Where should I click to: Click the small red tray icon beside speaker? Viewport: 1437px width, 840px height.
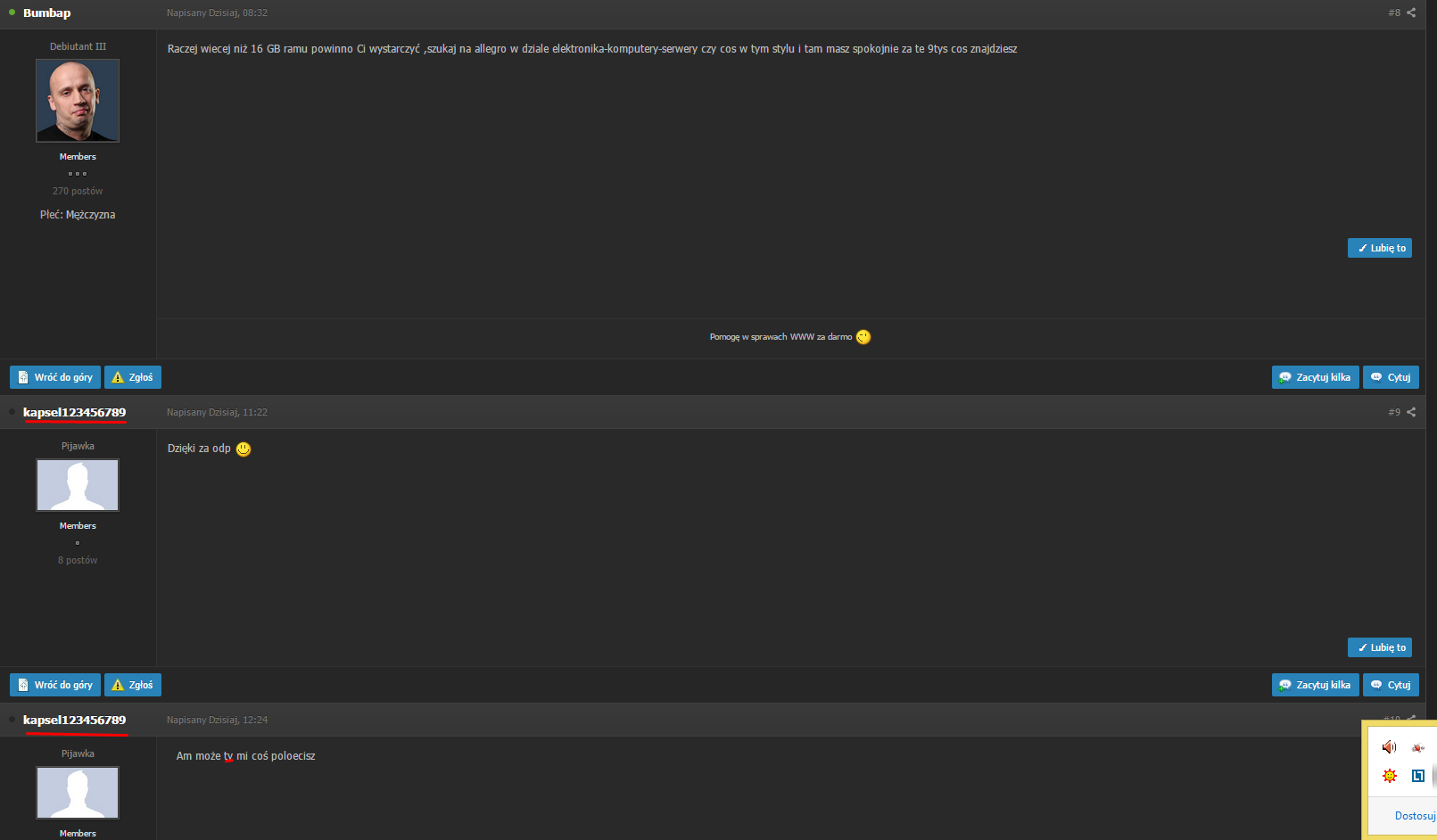pyautogui.click(x=1418, y=748)
